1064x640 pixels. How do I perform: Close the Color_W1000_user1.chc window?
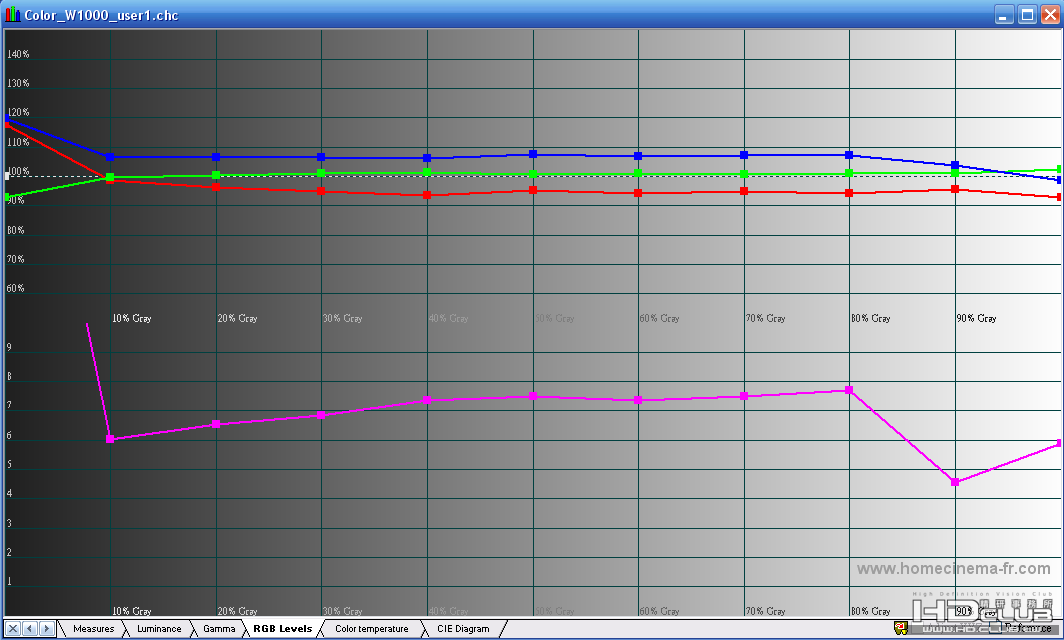(1050, 14)
